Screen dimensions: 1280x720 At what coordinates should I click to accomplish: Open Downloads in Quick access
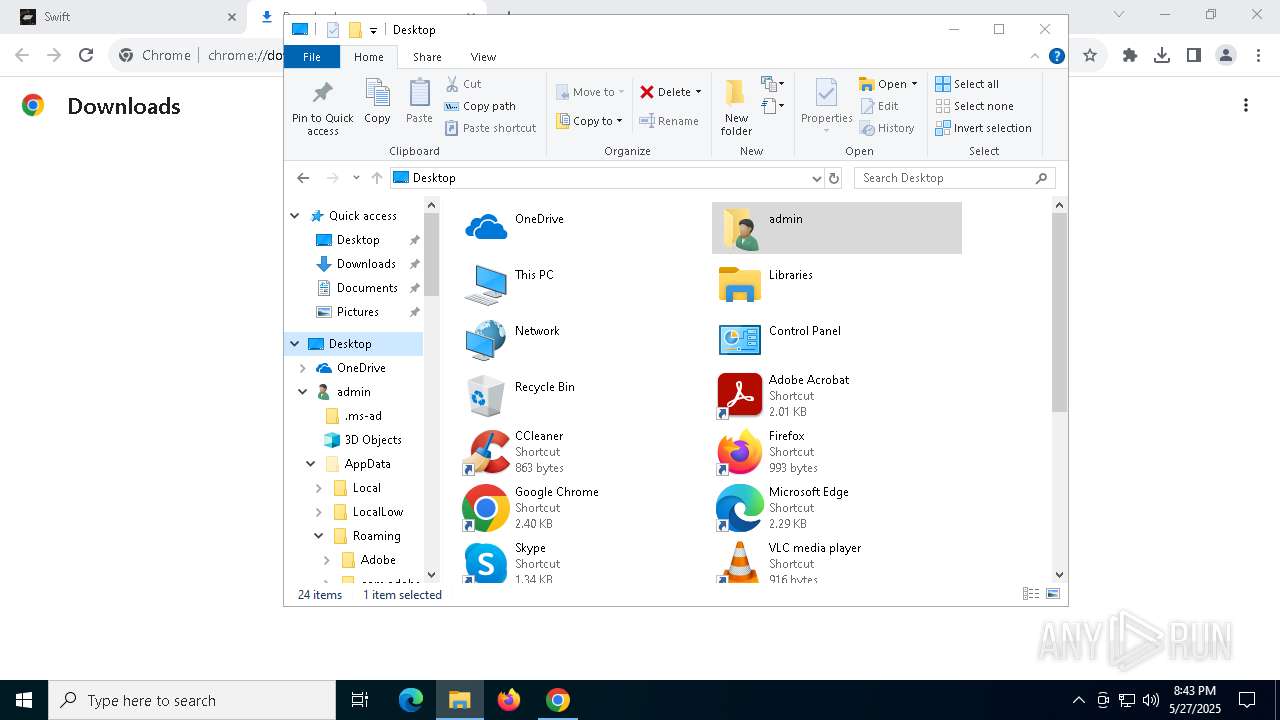tap(366, 264)
